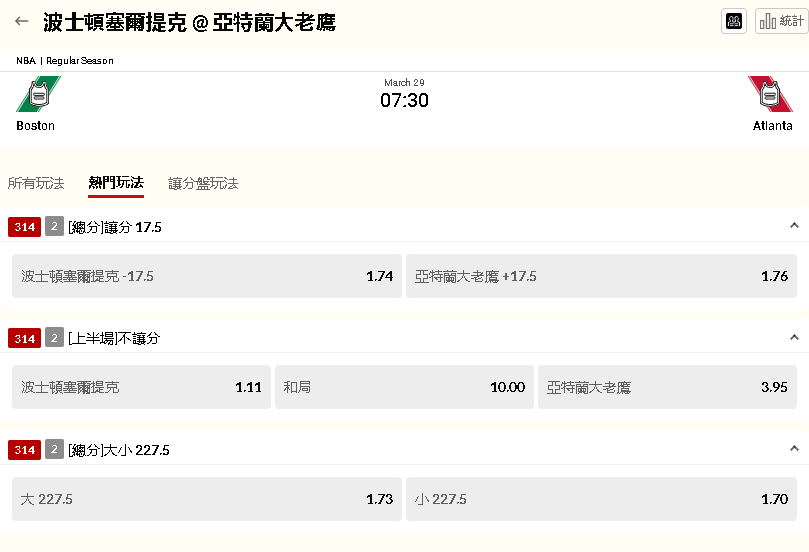Pick first-half 亞特蘭大老鷹 at 3.95
The width and height of the screenshot is (809, 552).
[x=667, y=387]
